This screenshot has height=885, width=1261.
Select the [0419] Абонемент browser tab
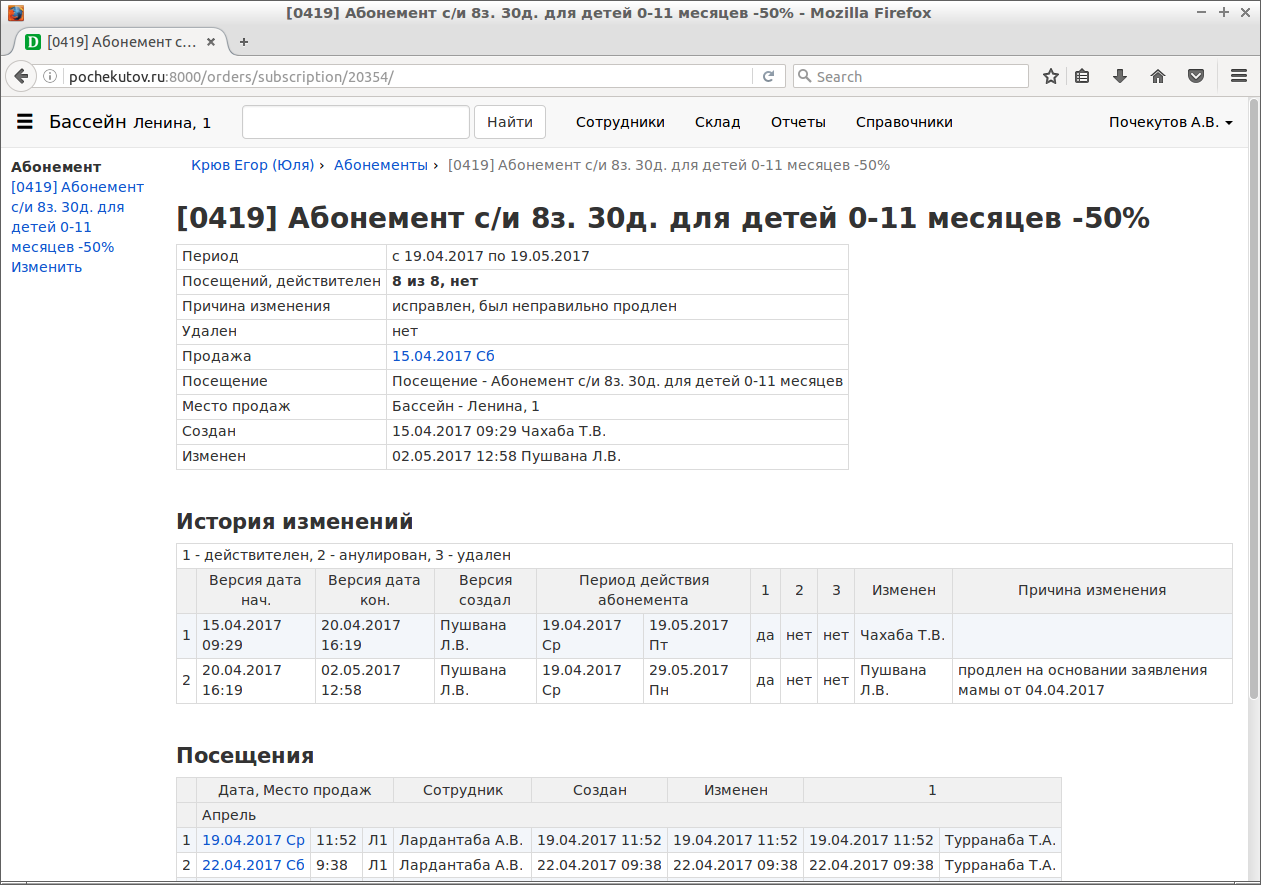pos(120,42)
